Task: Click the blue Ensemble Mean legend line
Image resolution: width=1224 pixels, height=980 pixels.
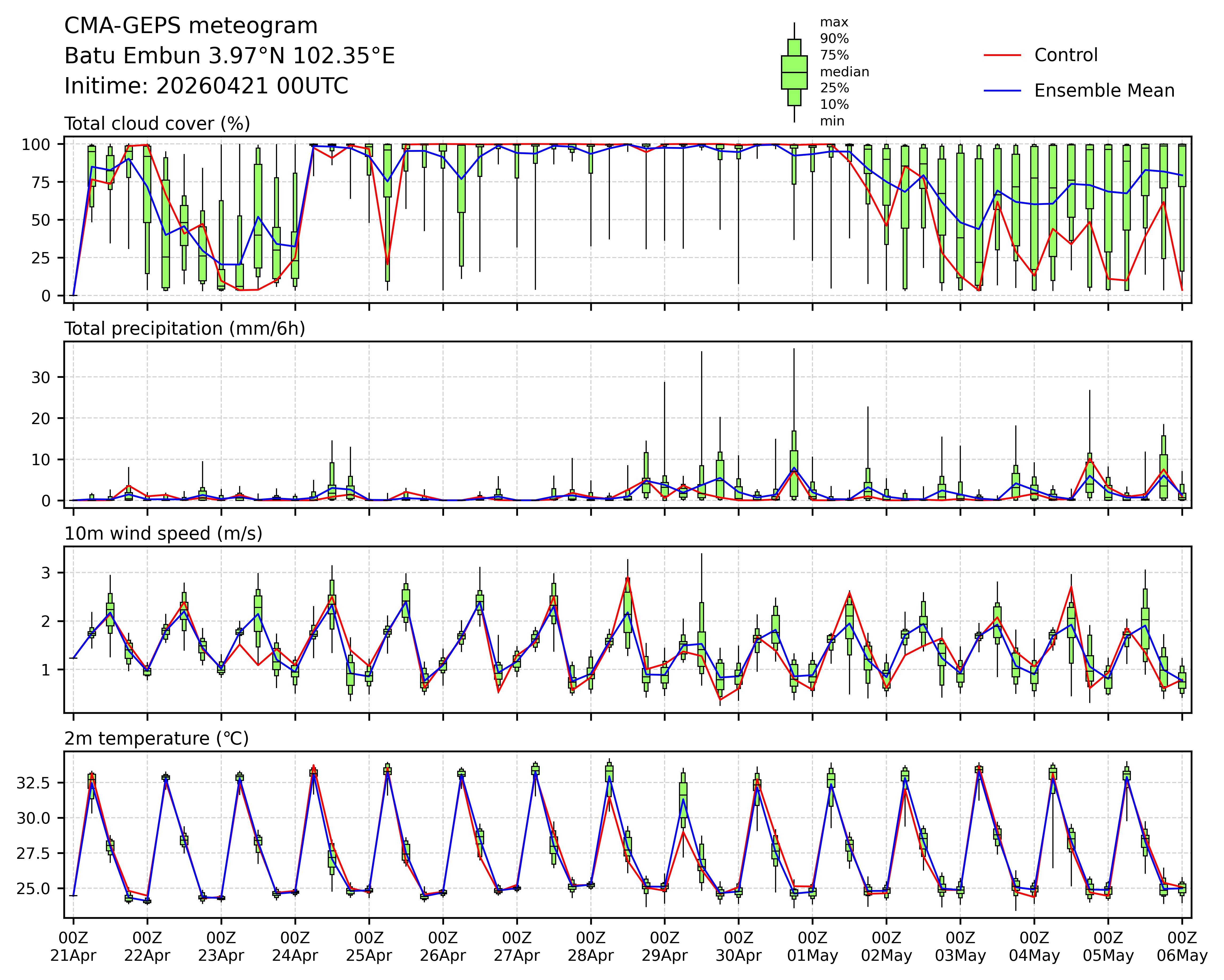Action: coord(1002,91)
